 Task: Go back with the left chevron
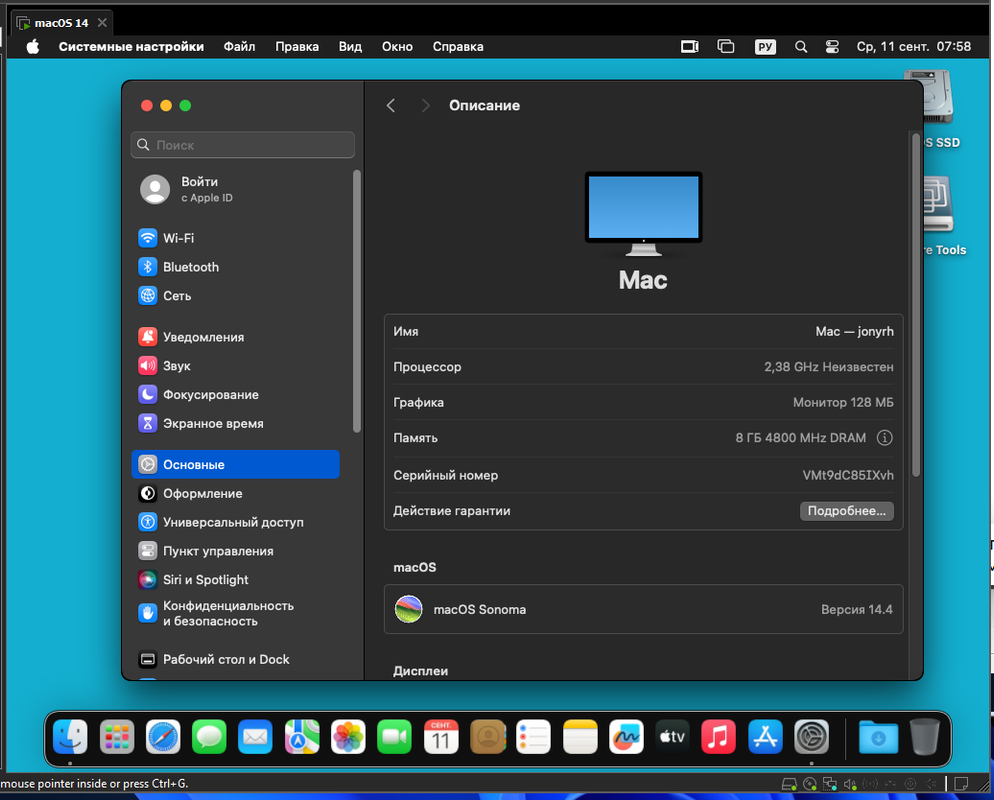(x=391, y=106)
